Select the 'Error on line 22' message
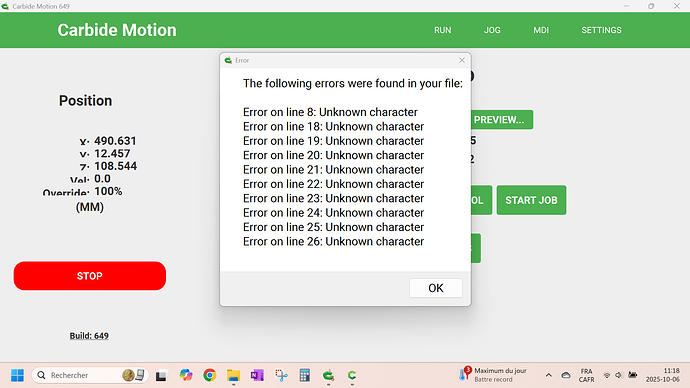The height and width of the screenshot is (388, 690). 334,184
